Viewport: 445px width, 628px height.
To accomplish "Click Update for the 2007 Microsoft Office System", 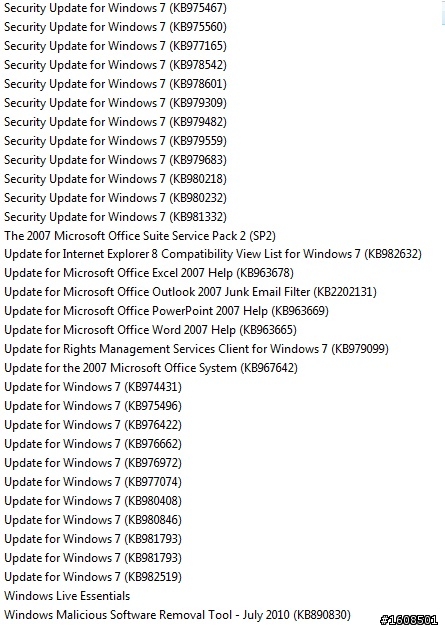I will point(151,368).
